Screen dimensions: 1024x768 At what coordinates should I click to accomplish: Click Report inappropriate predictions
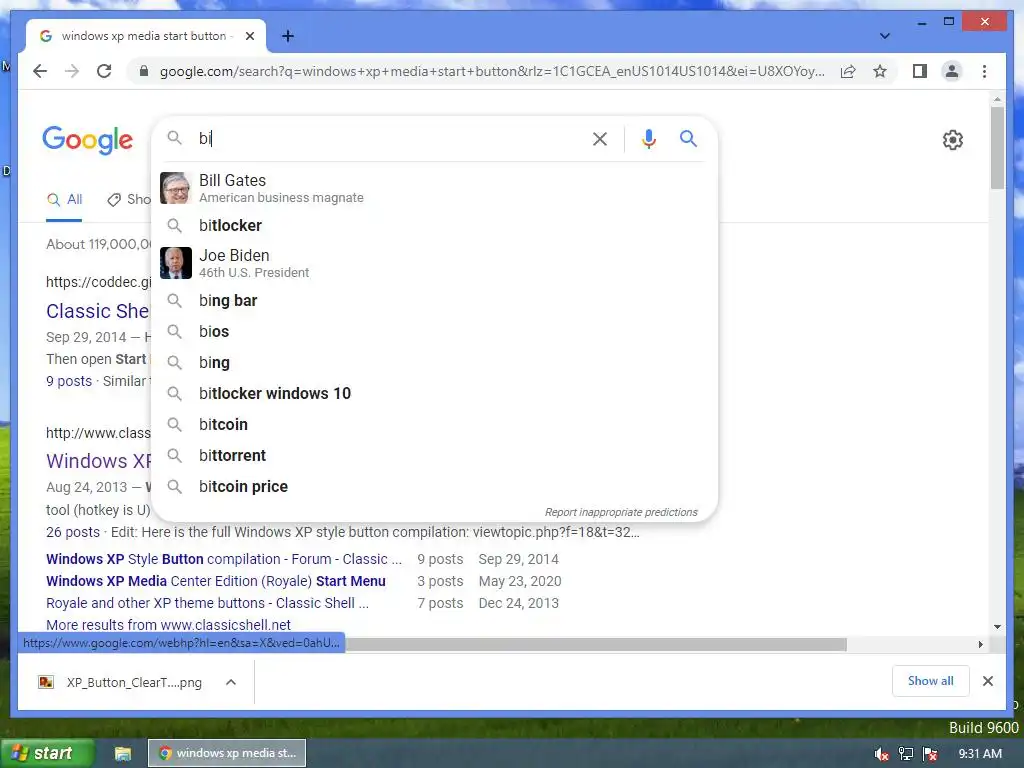(621, 512)
